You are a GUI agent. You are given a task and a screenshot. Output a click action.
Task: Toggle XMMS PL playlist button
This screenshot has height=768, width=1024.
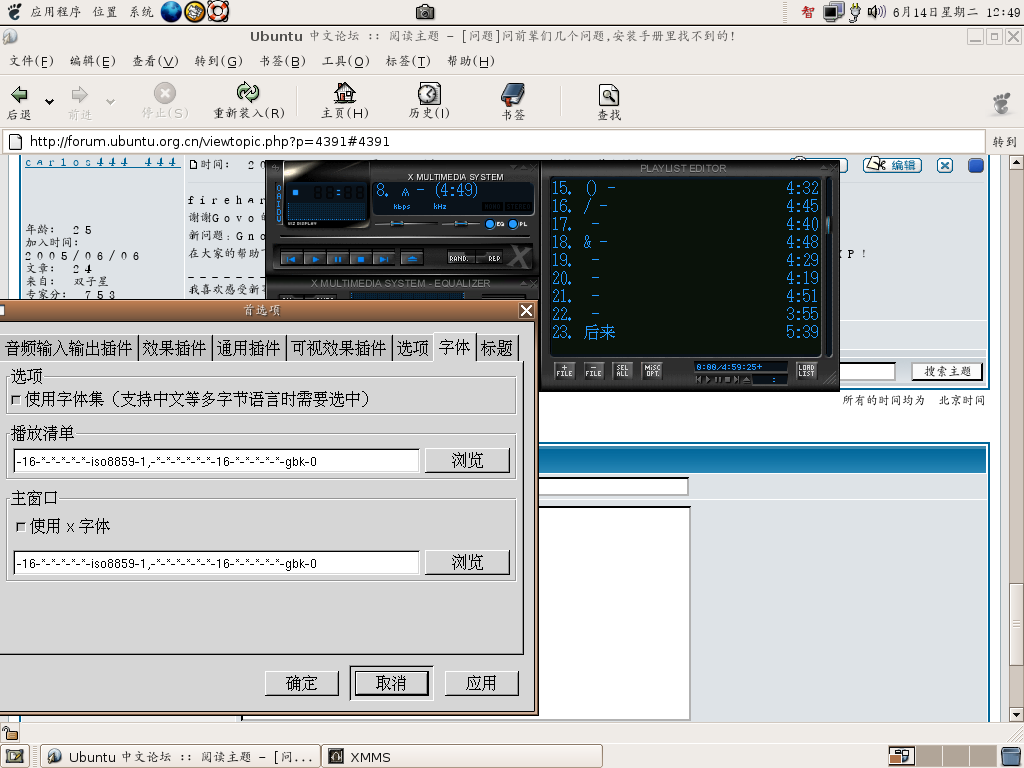click(x=517, y=224)
